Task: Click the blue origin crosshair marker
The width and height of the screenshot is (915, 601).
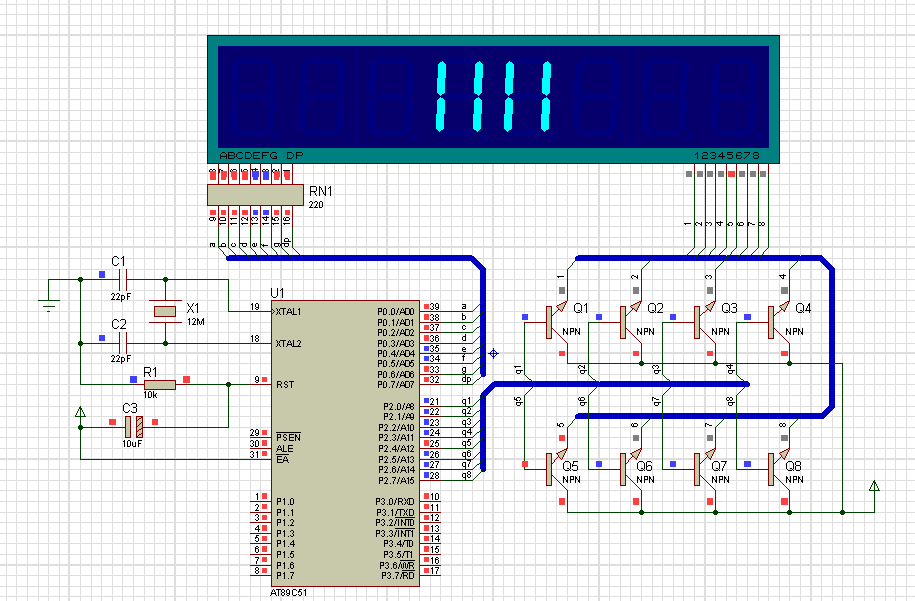Action: coord(494,354)
